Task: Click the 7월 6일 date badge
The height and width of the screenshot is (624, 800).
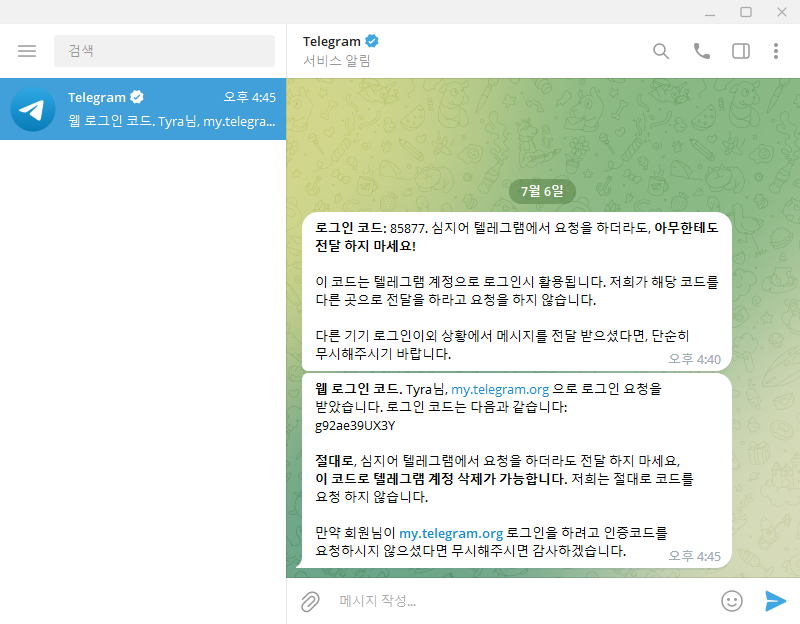Action: click(542, 191)
